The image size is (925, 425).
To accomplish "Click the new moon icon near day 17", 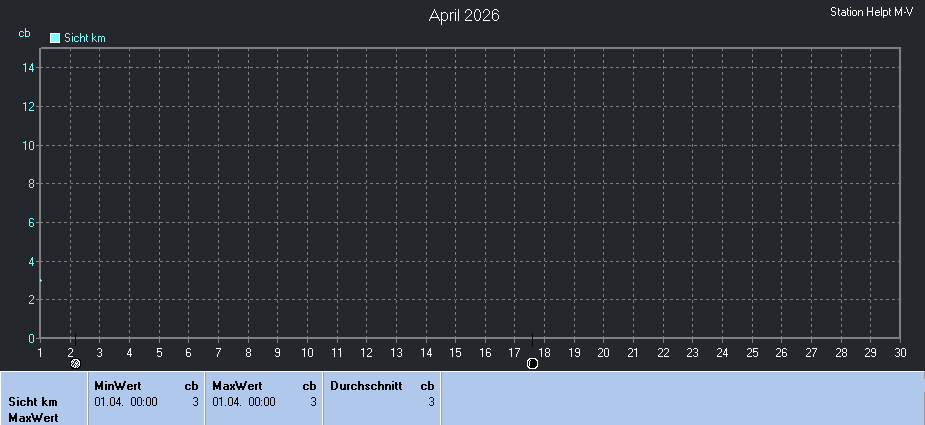I will point(532,364).
